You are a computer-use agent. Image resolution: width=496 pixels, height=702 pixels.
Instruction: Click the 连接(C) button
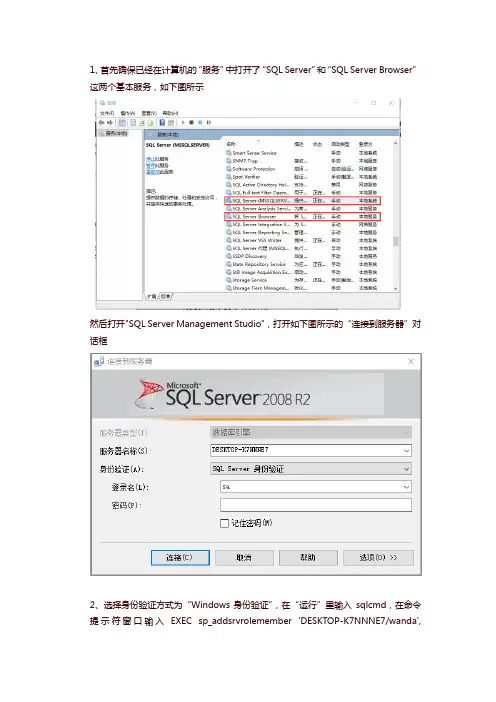click(180, 557)
